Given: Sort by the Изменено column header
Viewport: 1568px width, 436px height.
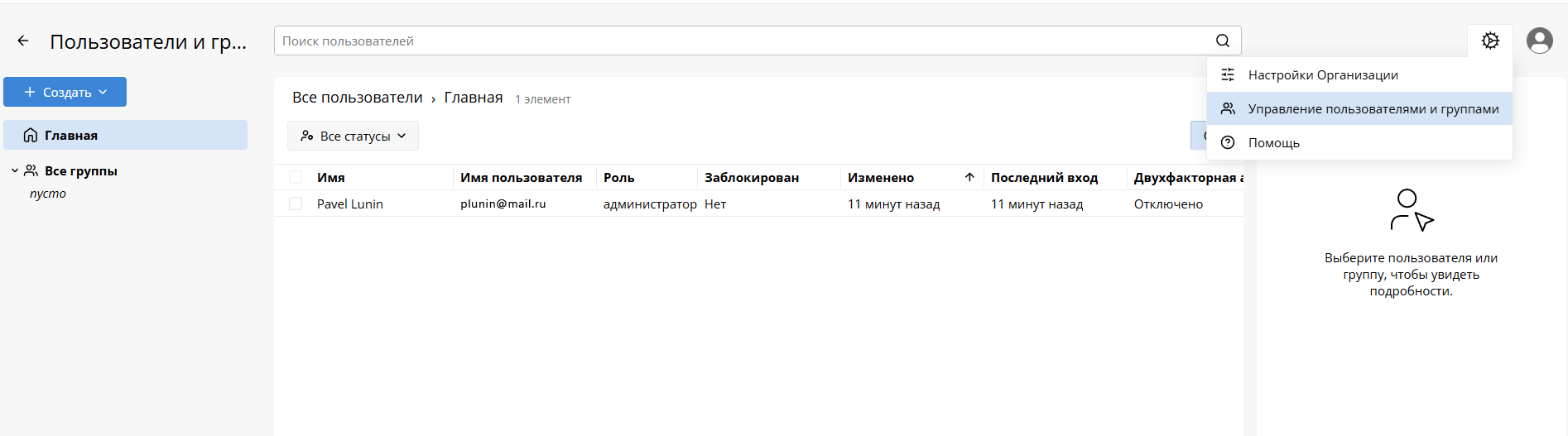Looking at the screenshot, I should point(881,177).
